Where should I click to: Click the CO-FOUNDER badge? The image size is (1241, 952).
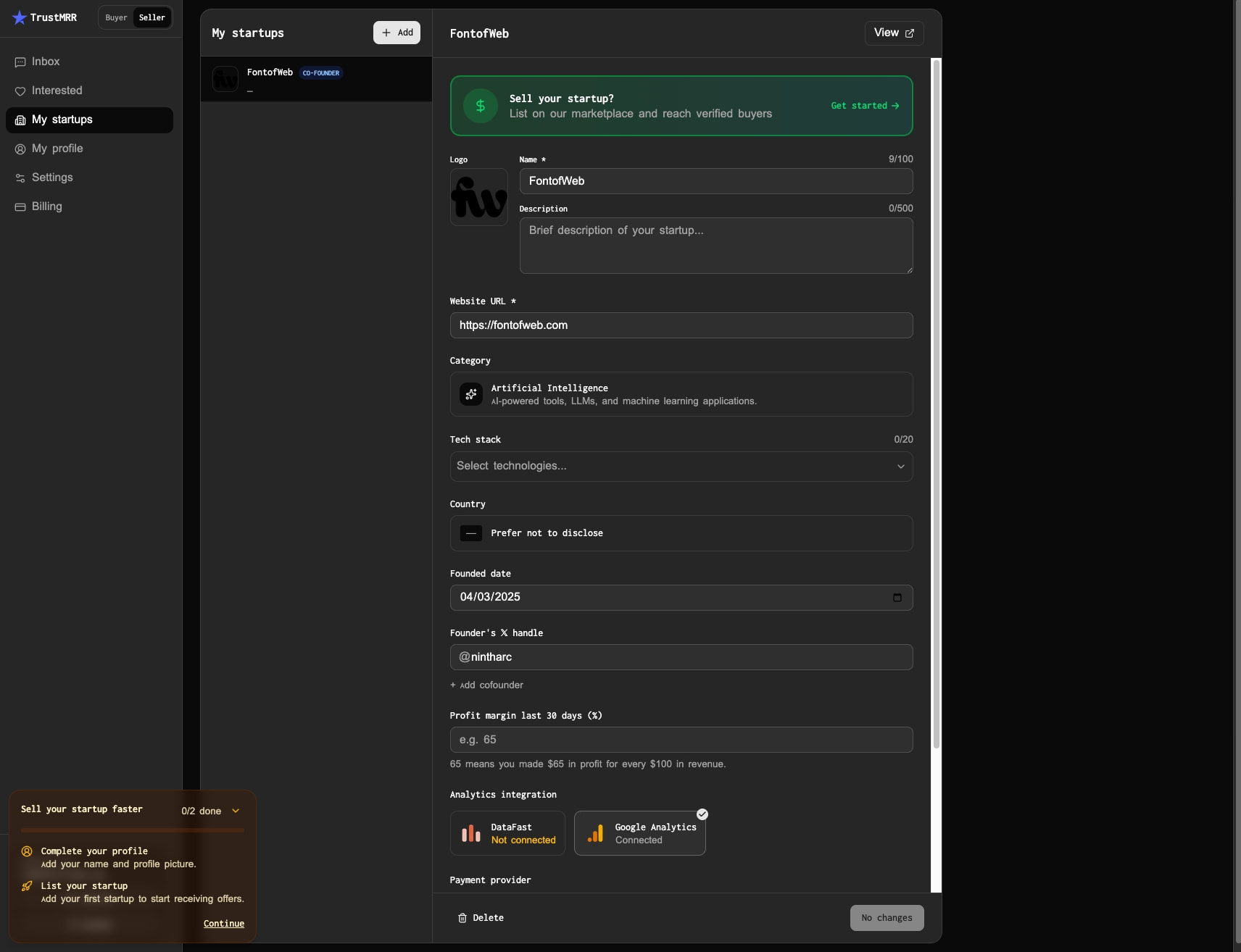click(321, 73)
